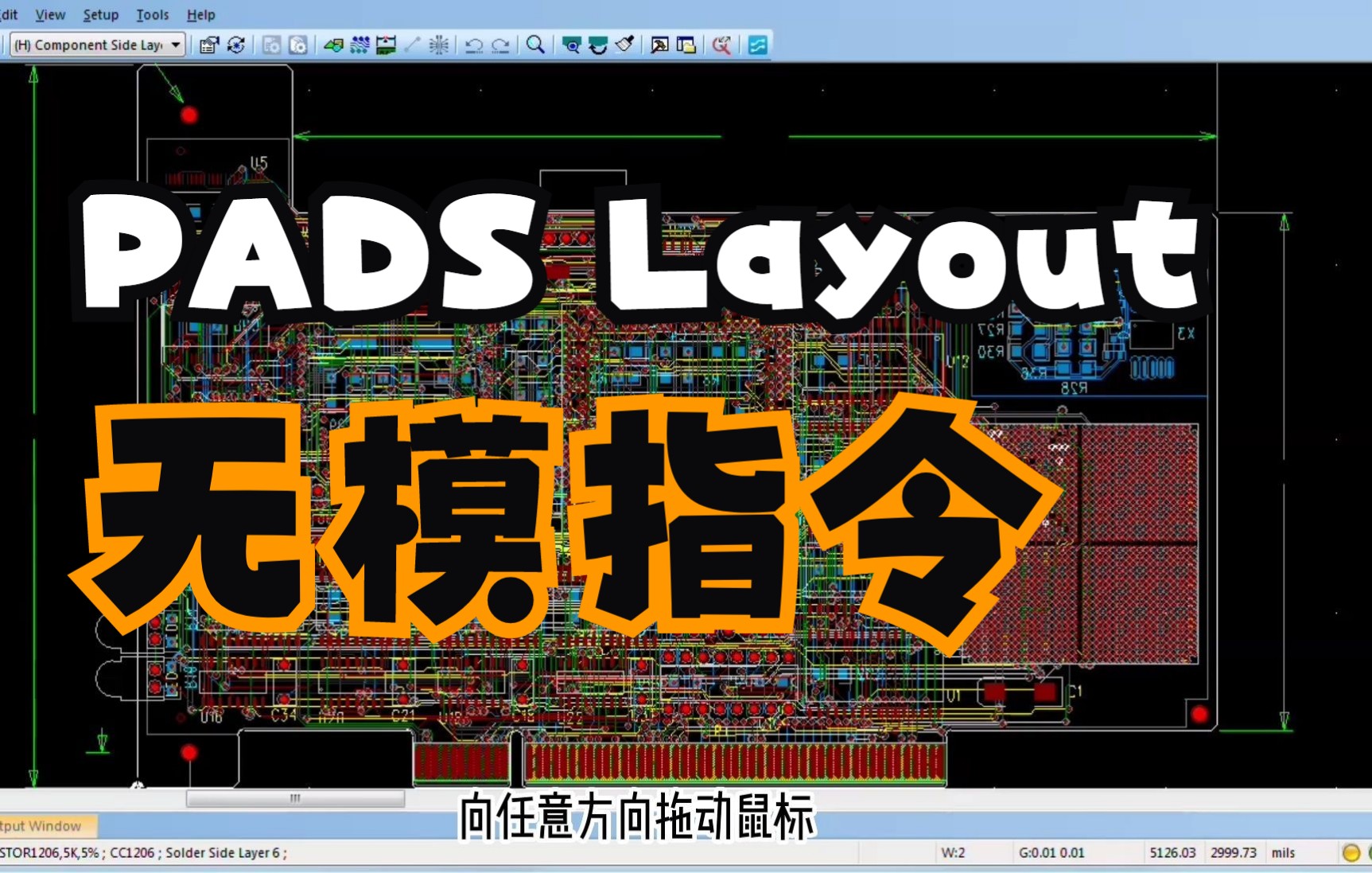Click the Solder Side Layer 6 status text

(x=223, y=852)
